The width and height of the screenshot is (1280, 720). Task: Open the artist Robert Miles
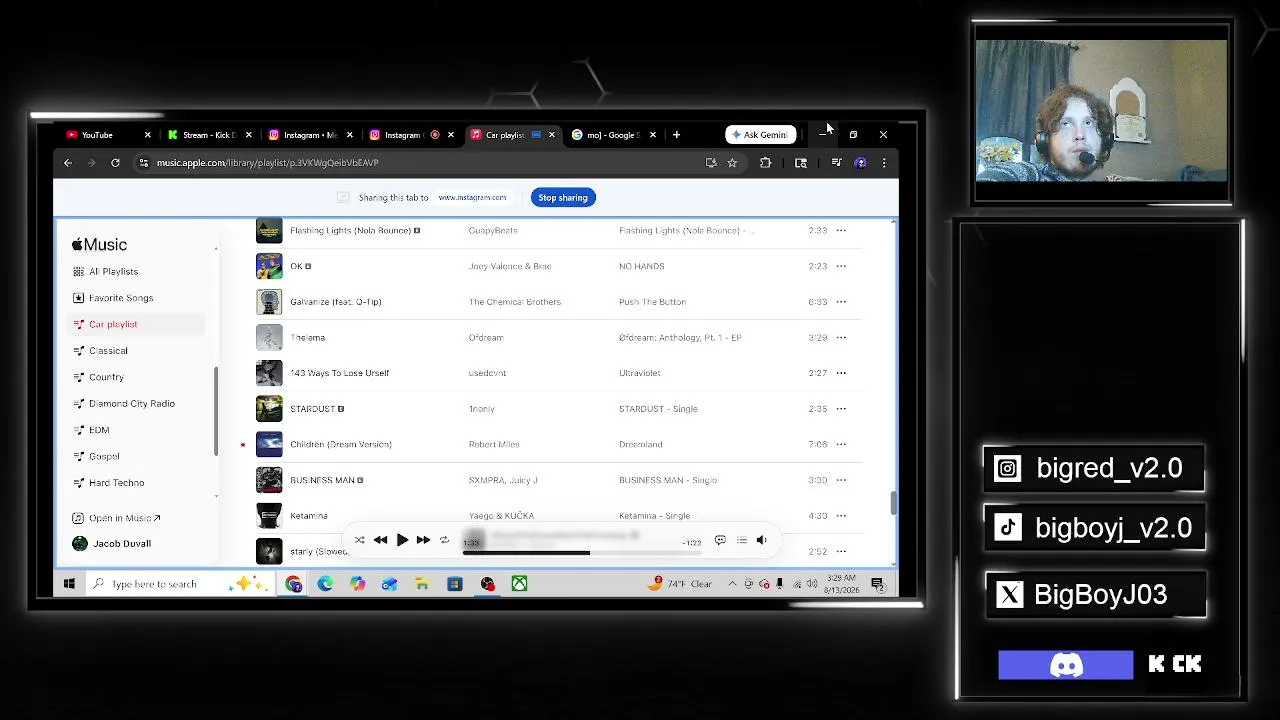click(494, 444)
